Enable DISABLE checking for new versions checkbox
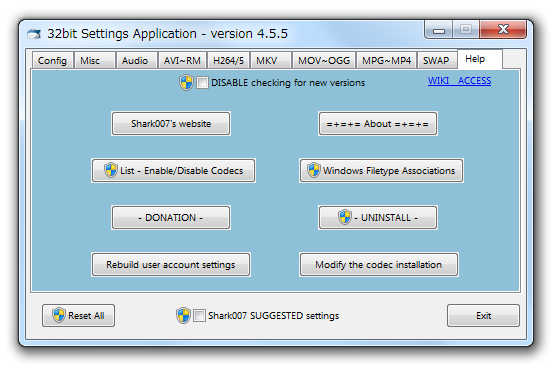 pos(202,83)
